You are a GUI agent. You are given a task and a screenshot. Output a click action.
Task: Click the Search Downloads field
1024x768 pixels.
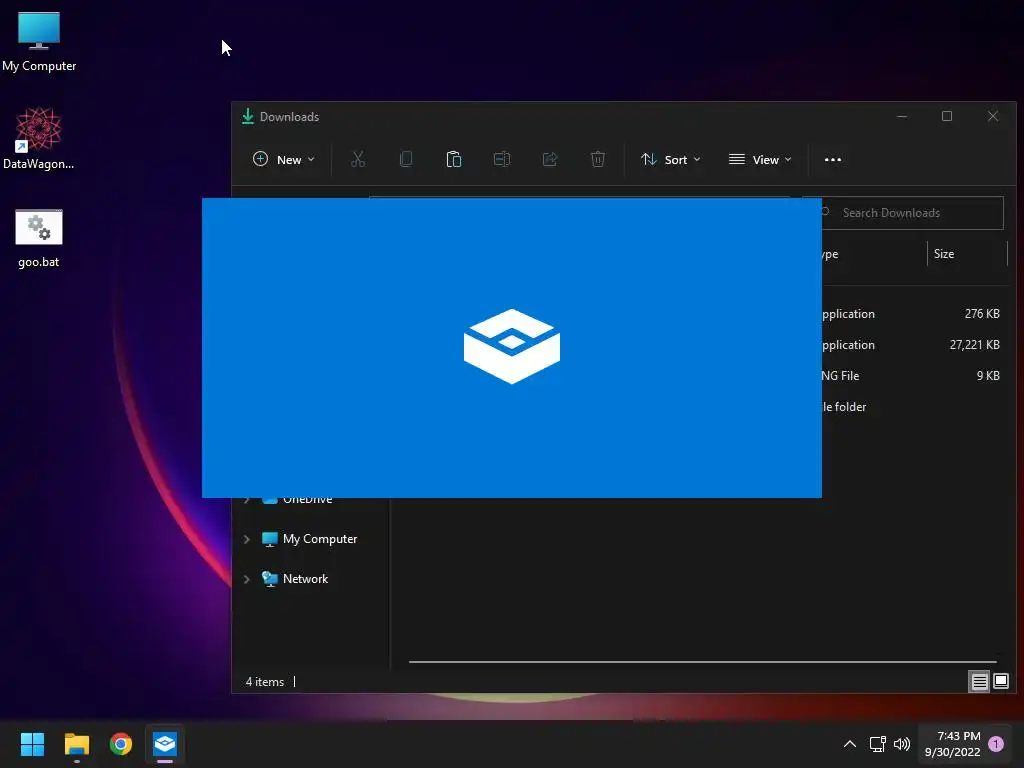coord(912,213)
